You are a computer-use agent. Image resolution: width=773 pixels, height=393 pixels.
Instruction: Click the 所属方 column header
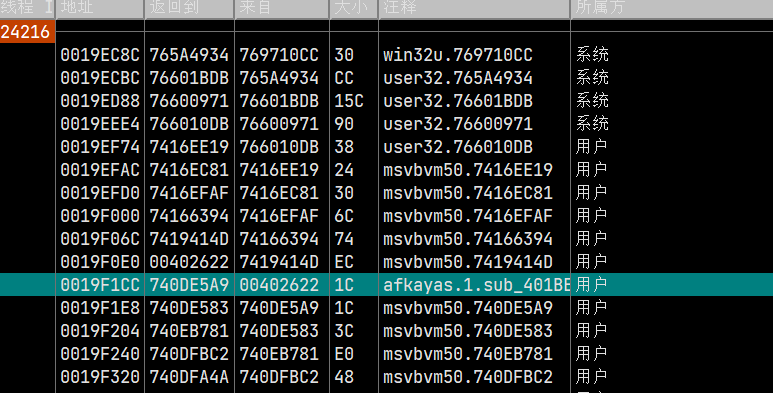tap(671, 8)
